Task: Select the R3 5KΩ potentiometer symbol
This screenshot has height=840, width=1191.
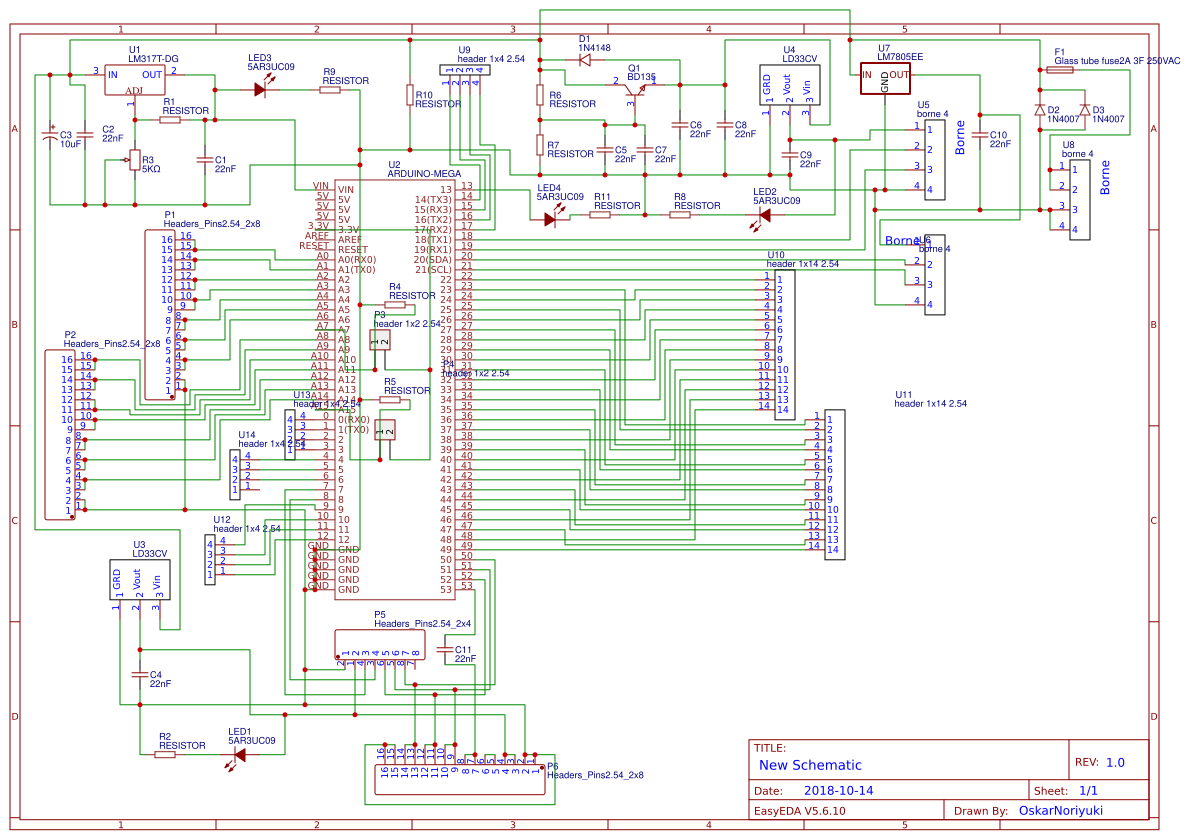Action: tap(134, 160)
